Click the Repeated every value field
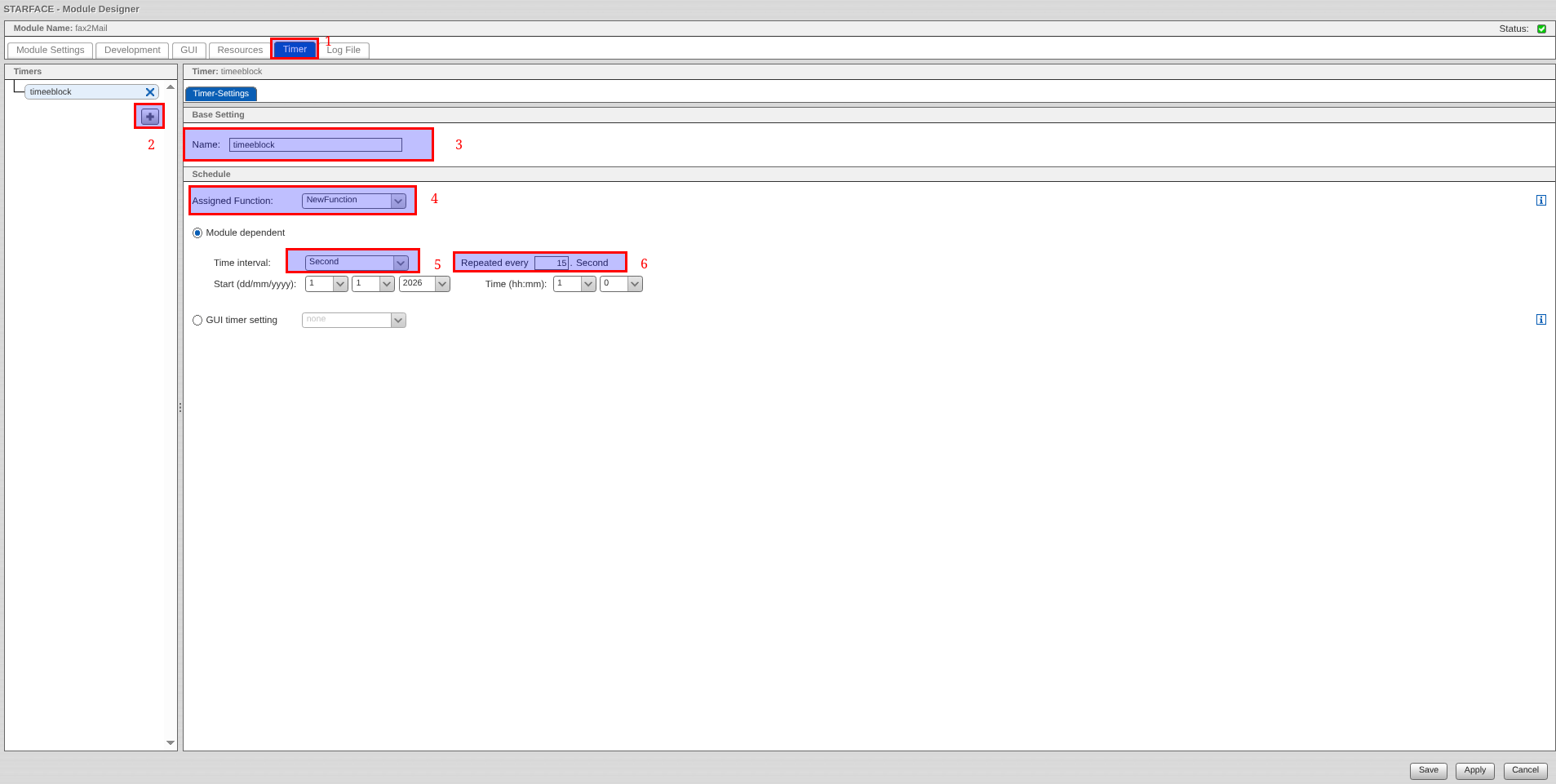Screen dimensions: 1556x784 552,264
